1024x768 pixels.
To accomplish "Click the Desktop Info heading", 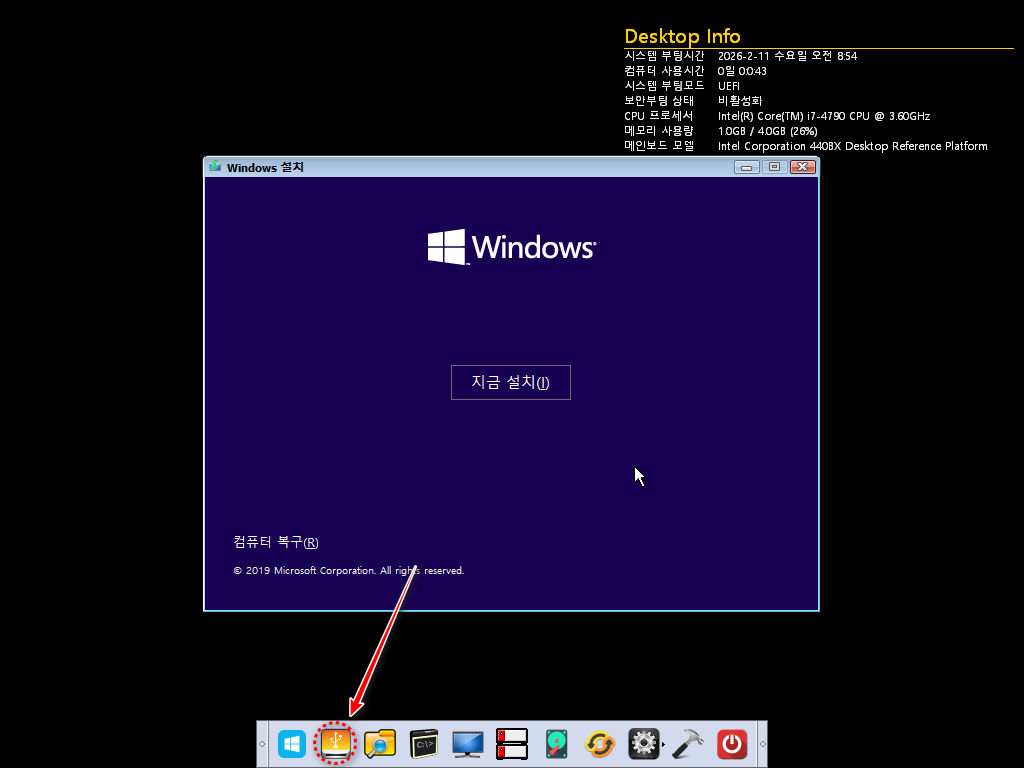I will point(682,36).
